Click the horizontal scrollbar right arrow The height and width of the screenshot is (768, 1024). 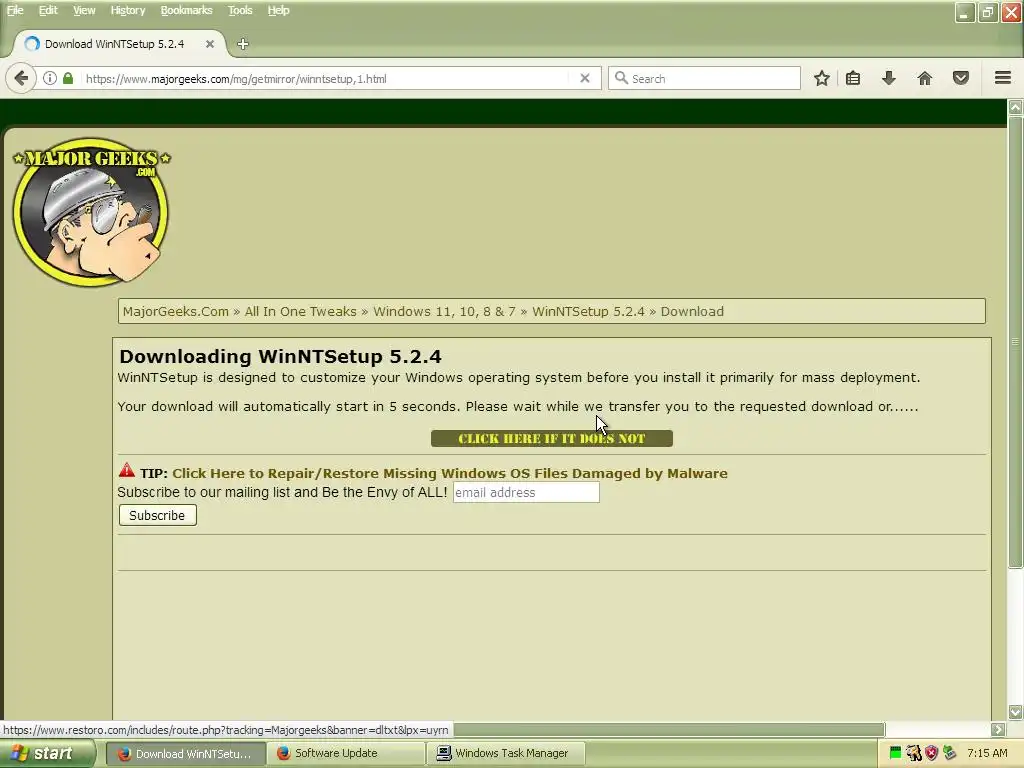[x=997, y=729]
